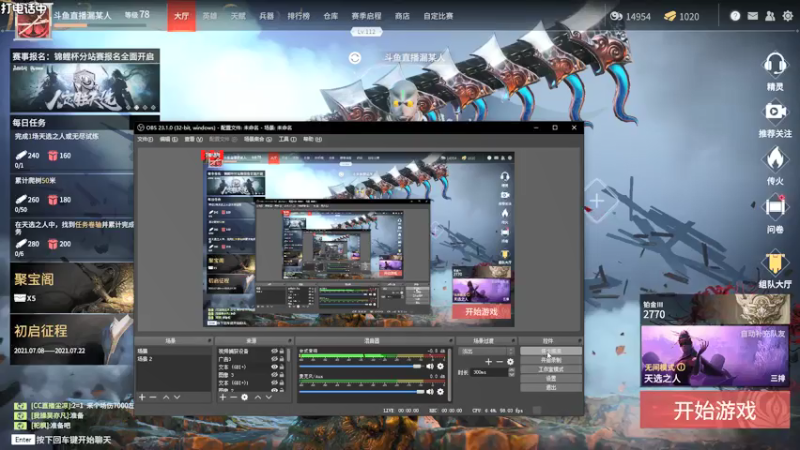Open the 三排 team size selector

point(778,378)
